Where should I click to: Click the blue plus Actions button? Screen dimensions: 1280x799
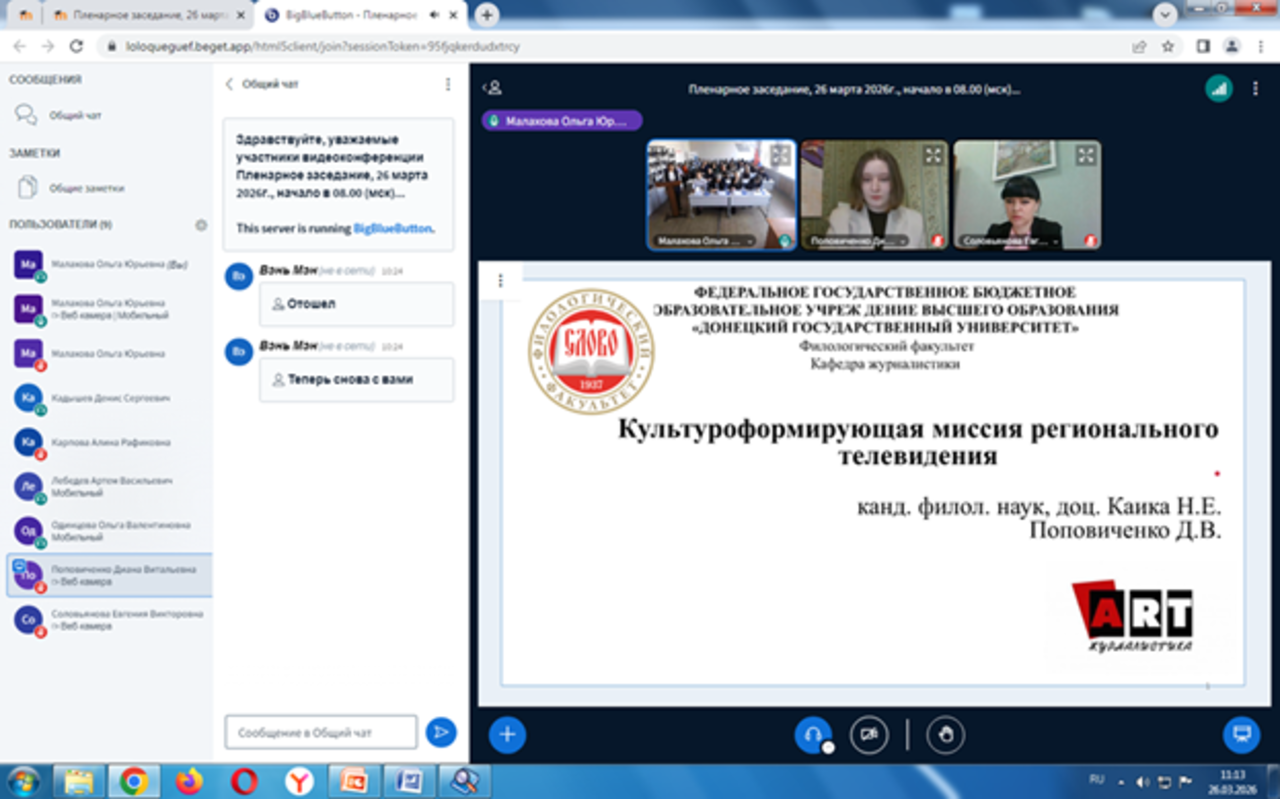pyautogui.click(x=507, y=735)
